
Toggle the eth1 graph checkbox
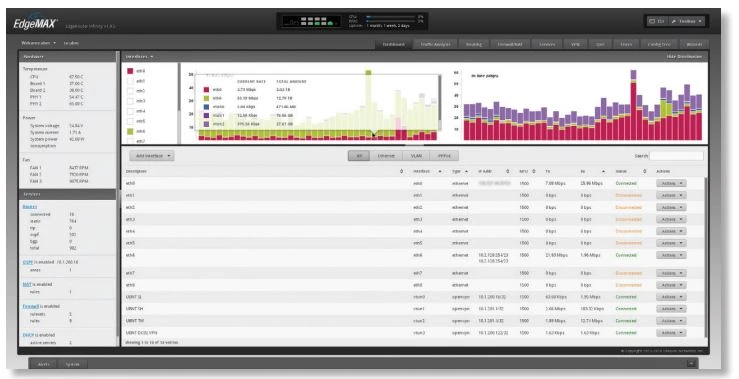tap(130, 81)
